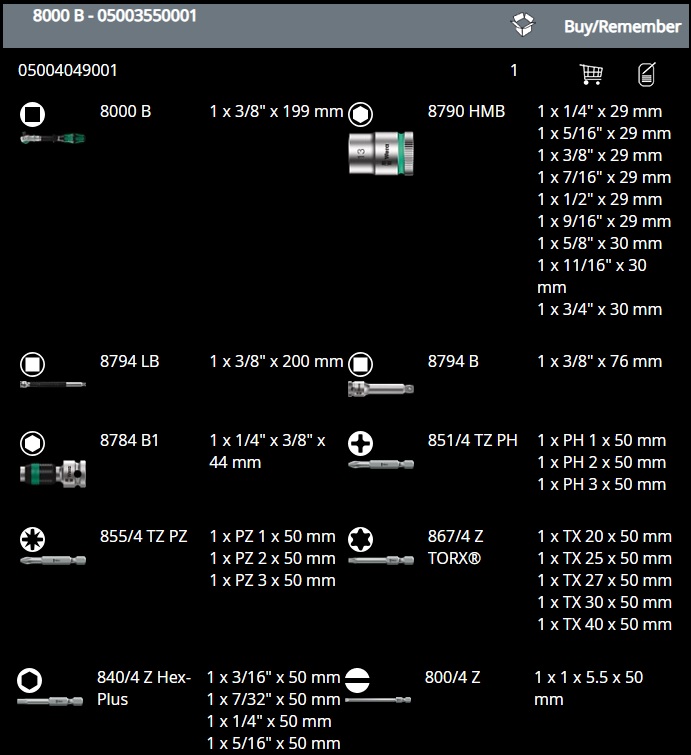Open the 855/4 TZ PZ bit thumbnail
The height and width of the screenshot is (755, 691).
click(53, 560)
